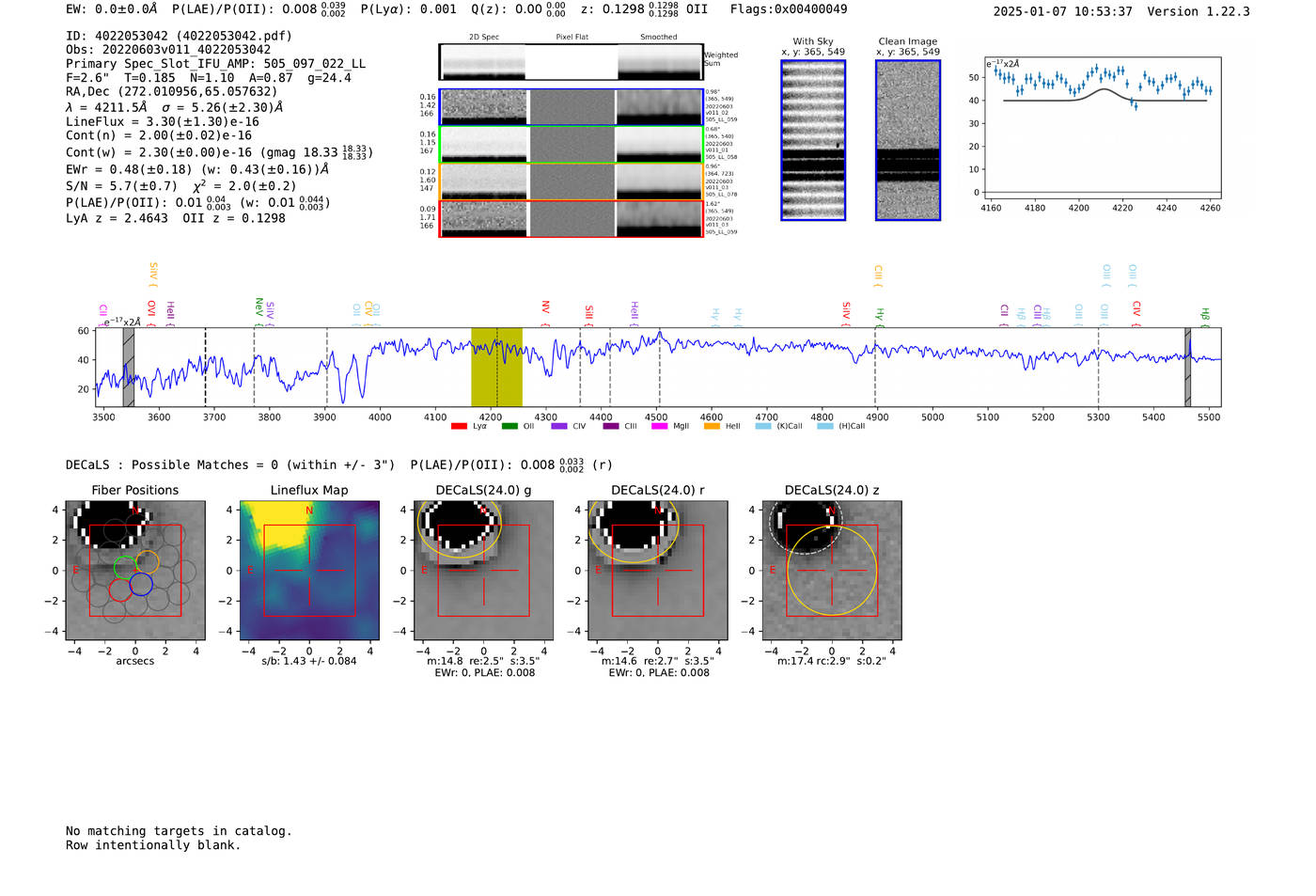Viewport: 1316px width, 896px height.
Task: Click the Version 1.22.3 label
Action: coord(1198,11)
